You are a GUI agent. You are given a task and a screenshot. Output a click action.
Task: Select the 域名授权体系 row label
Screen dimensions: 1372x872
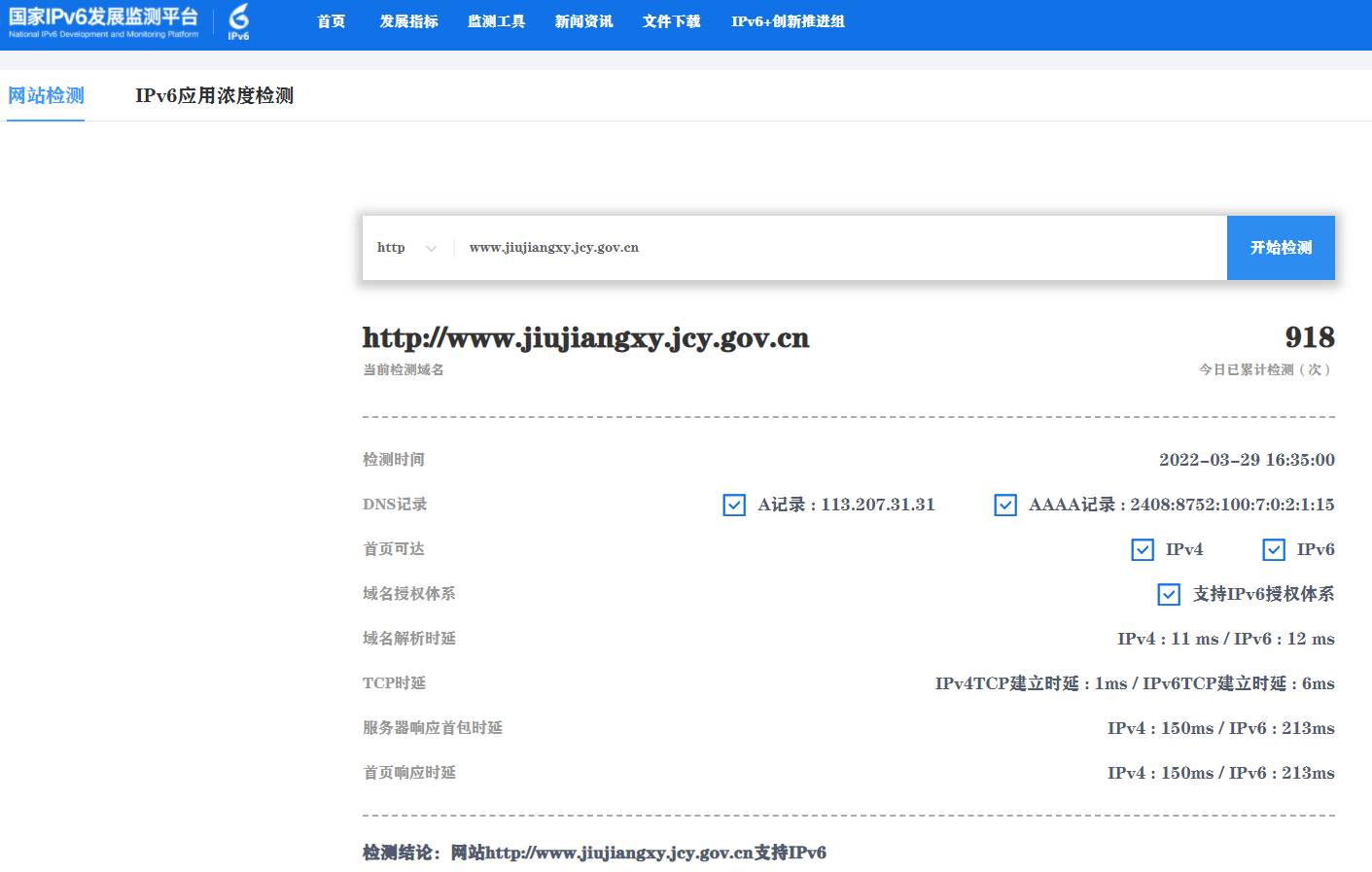point(409,594)
